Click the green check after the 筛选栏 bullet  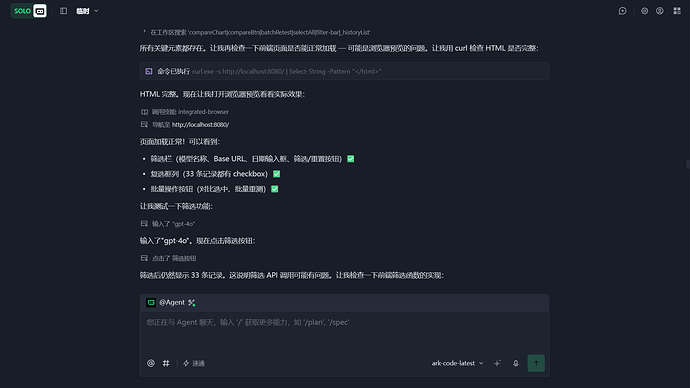pyautogui.click(x=351, y=159)
